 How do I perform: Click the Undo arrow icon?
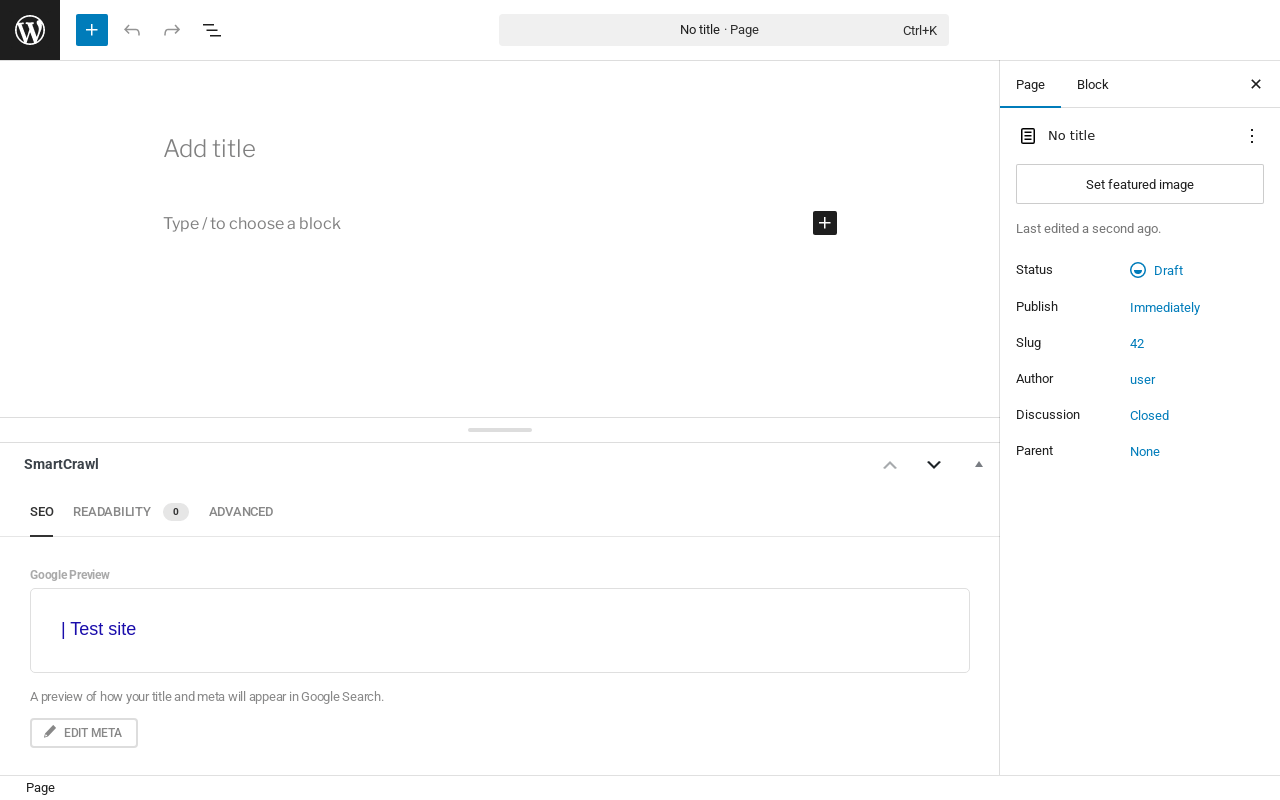132,30
